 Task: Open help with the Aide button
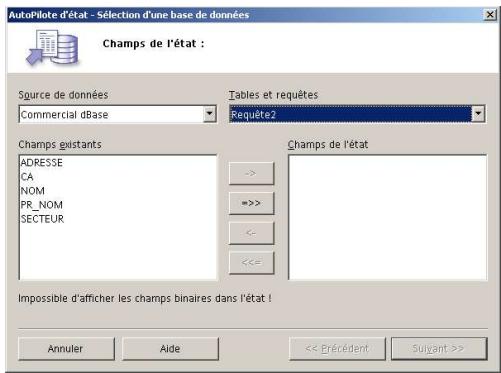(170, 349)
